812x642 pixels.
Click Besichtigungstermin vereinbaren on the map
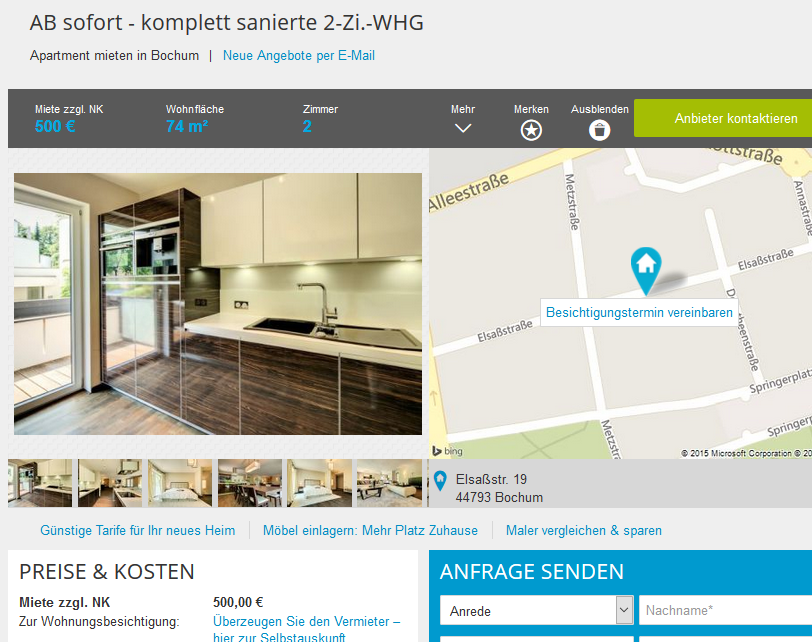click(x=639, y=312)
